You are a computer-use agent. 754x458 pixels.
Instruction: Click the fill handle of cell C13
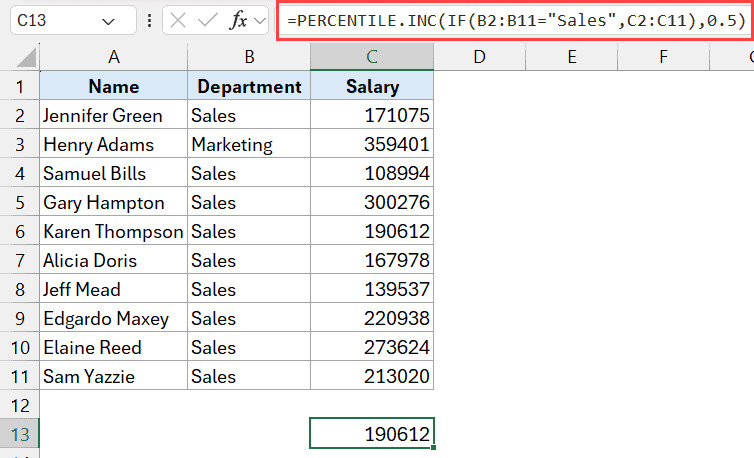point(433,448)
